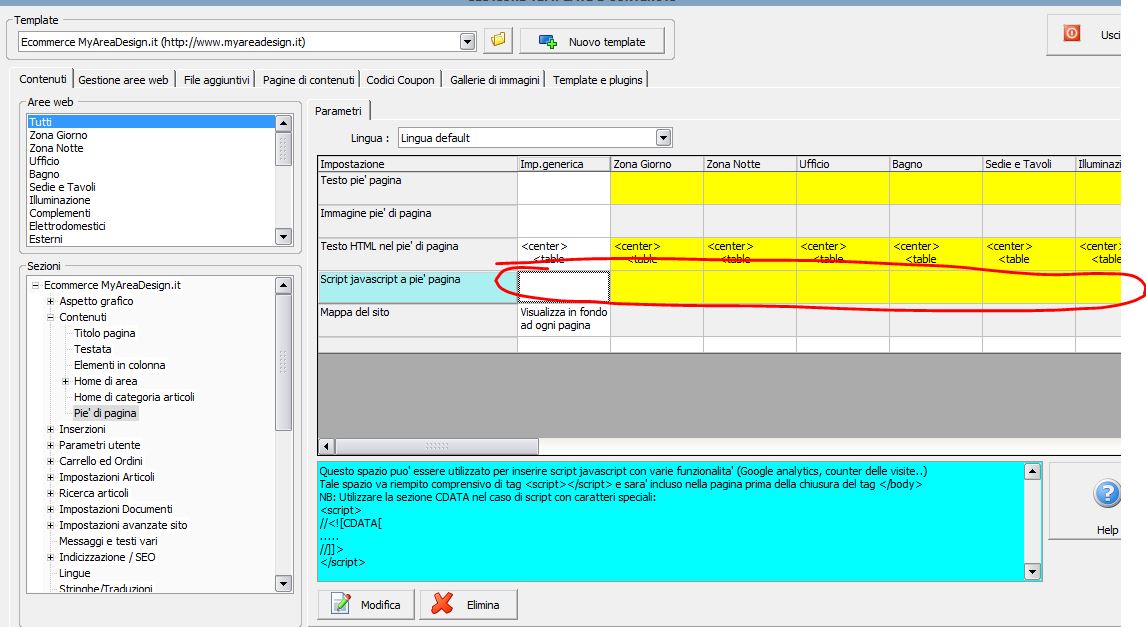Open the Template selection dropdown
The height and width of the screenshot is (627, 1146).
coord(468,42)
